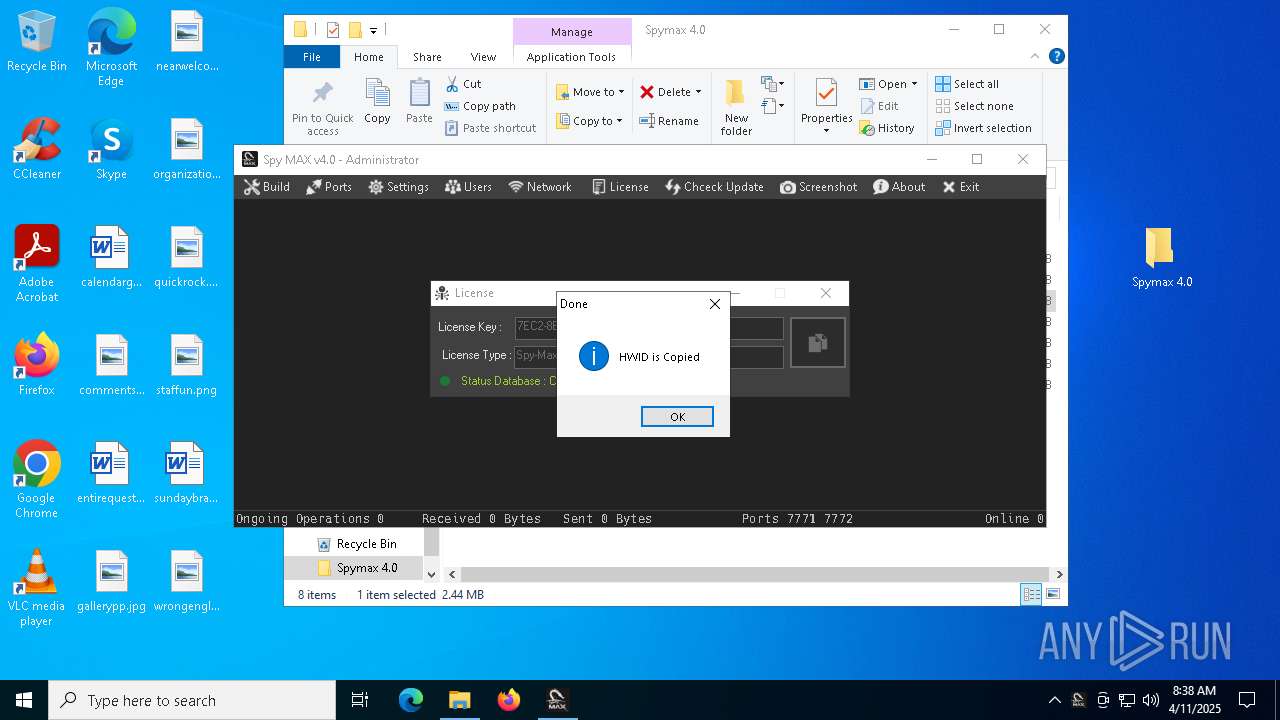Open the Network menu in Spy MAX

point(540,187)
